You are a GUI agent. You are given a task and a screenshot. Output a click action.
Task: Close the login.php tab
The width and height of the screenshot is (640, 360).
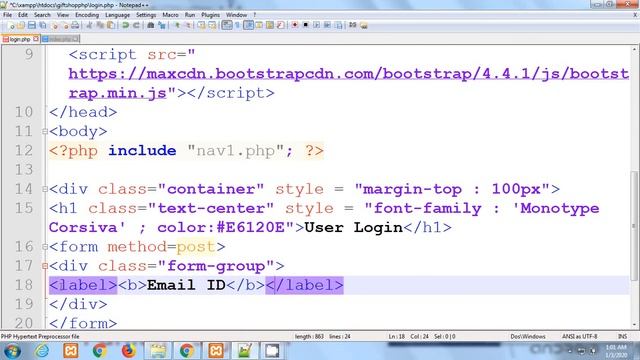(36, 39)
